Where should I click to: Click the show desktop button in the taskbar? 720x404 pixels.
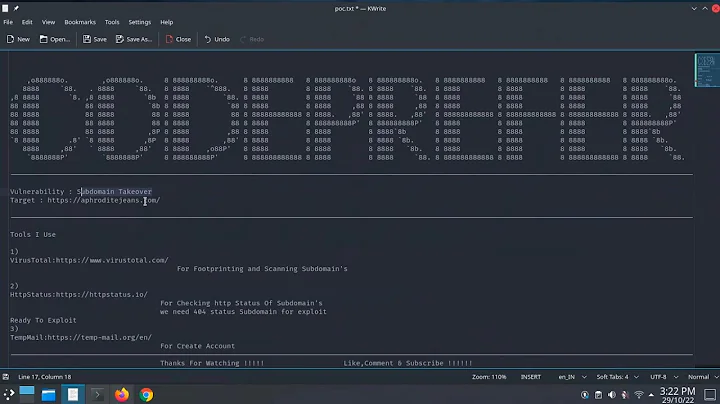710,395
